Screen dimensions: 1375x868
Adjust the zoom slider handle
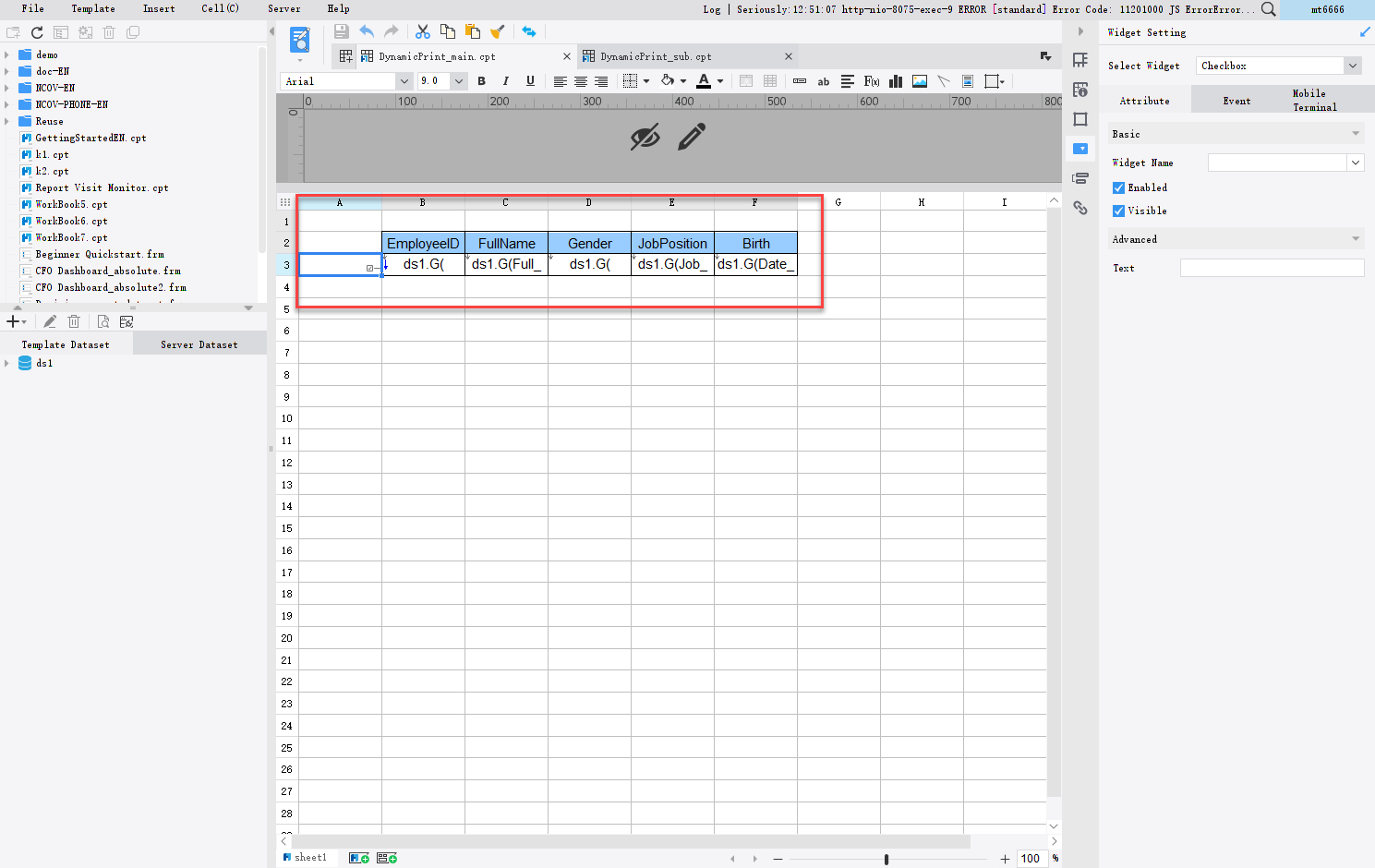887,859
